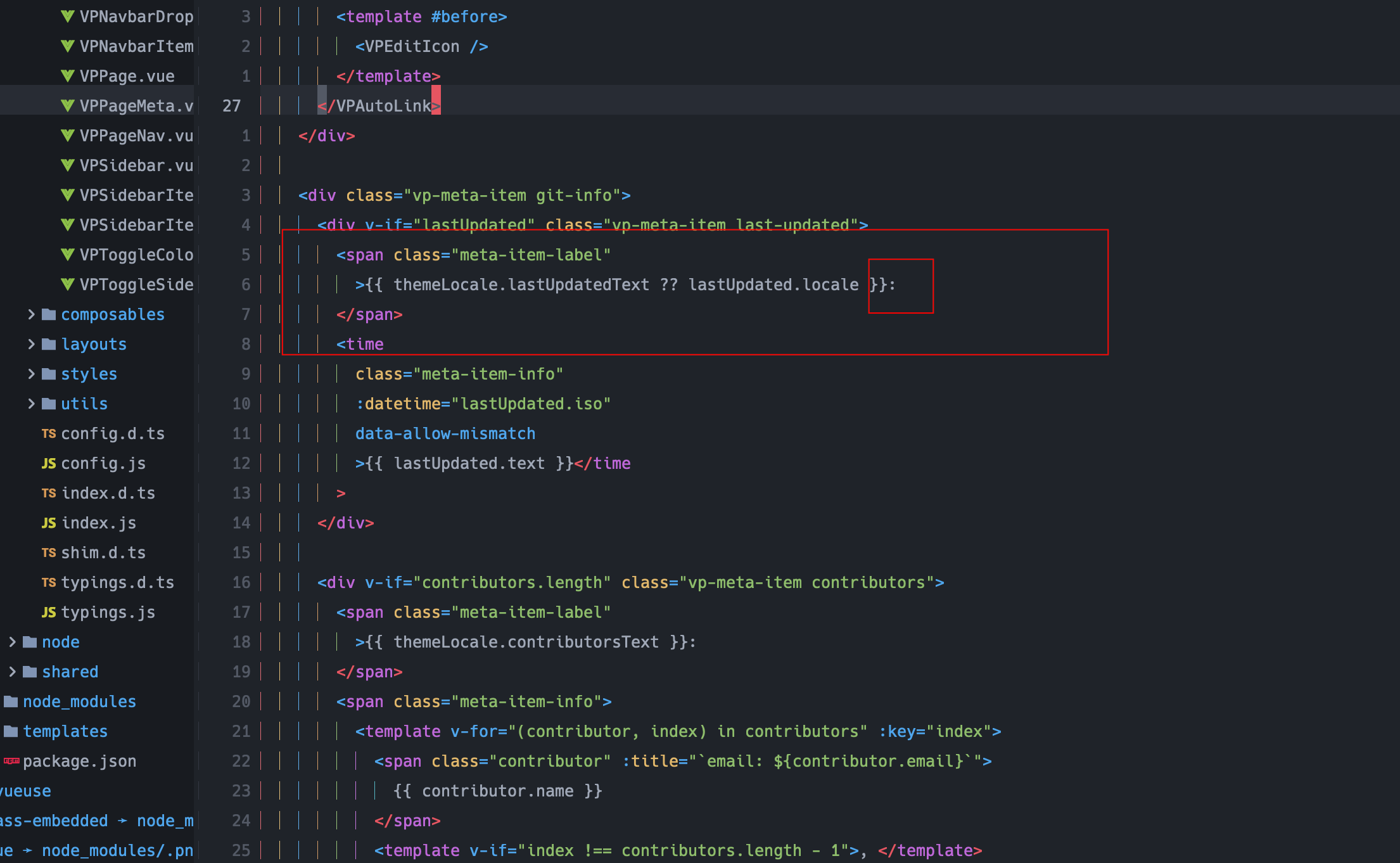Click the Vue icon next to VPSidebar.vu
Image resolution: width=1400 pixels, height=863 pixels.
pyautogui.click(x=68, y=165)
